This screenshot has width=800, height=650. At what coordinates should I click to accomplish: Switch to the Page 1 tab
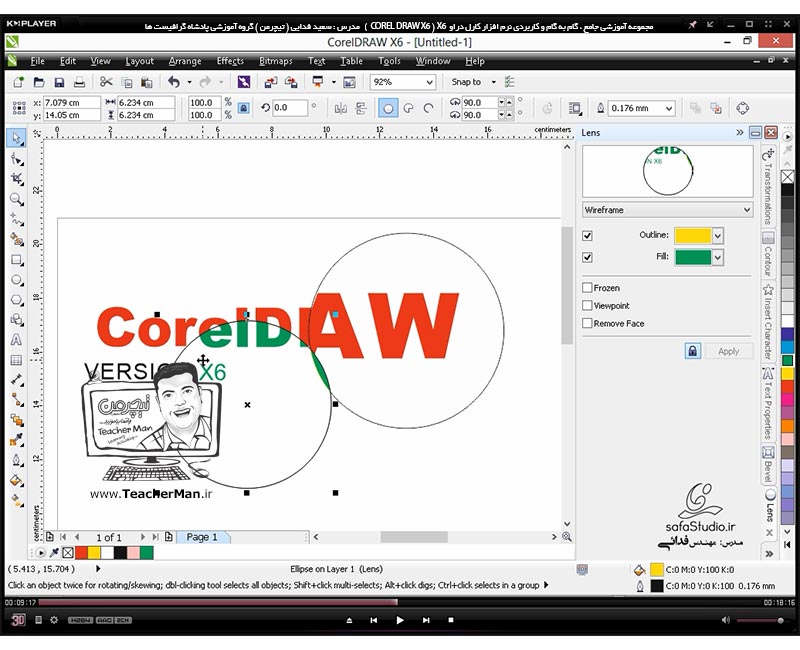[202, 537]
